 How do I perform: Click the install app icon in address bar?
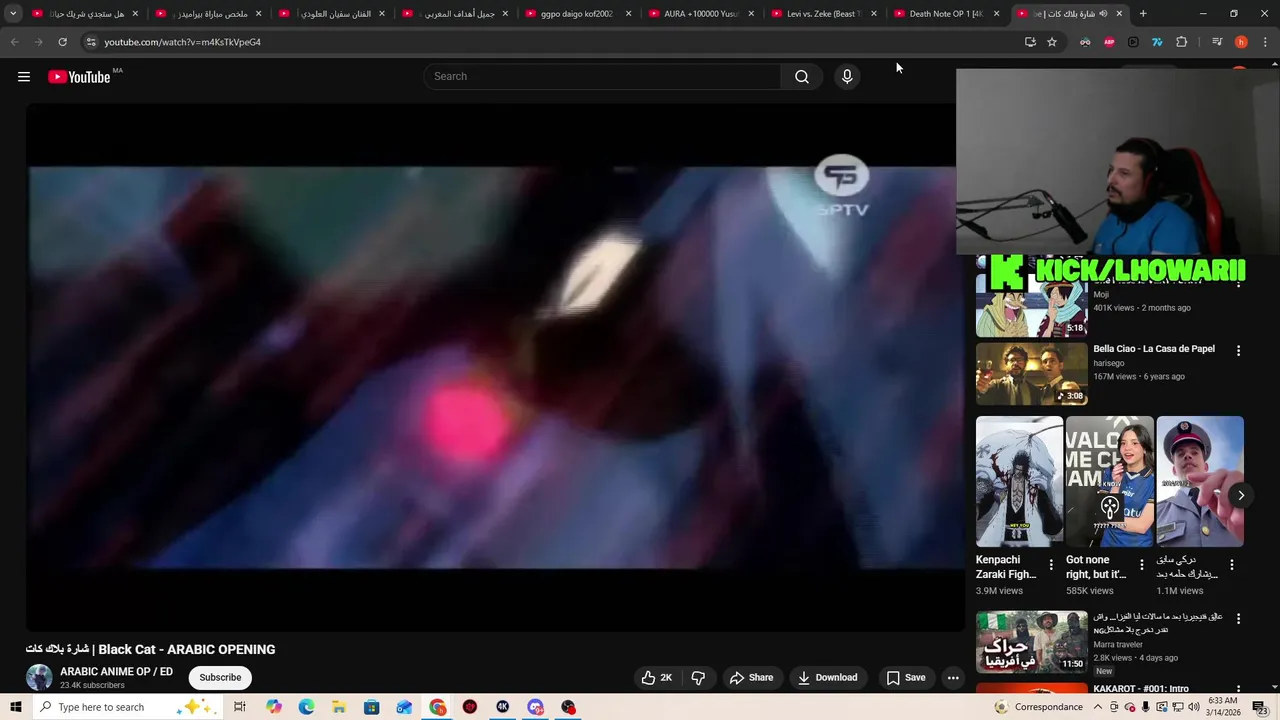tap(1030, 42)
